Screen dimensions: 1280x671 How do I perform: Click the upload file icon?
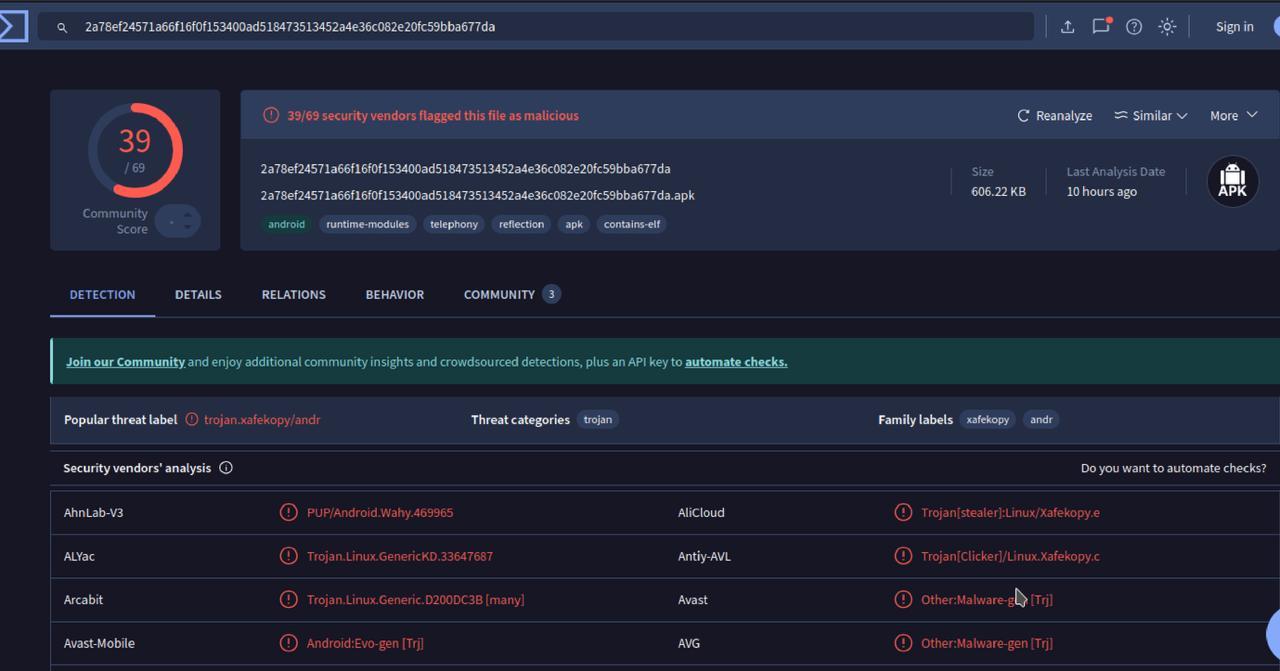coord(1068,27)
